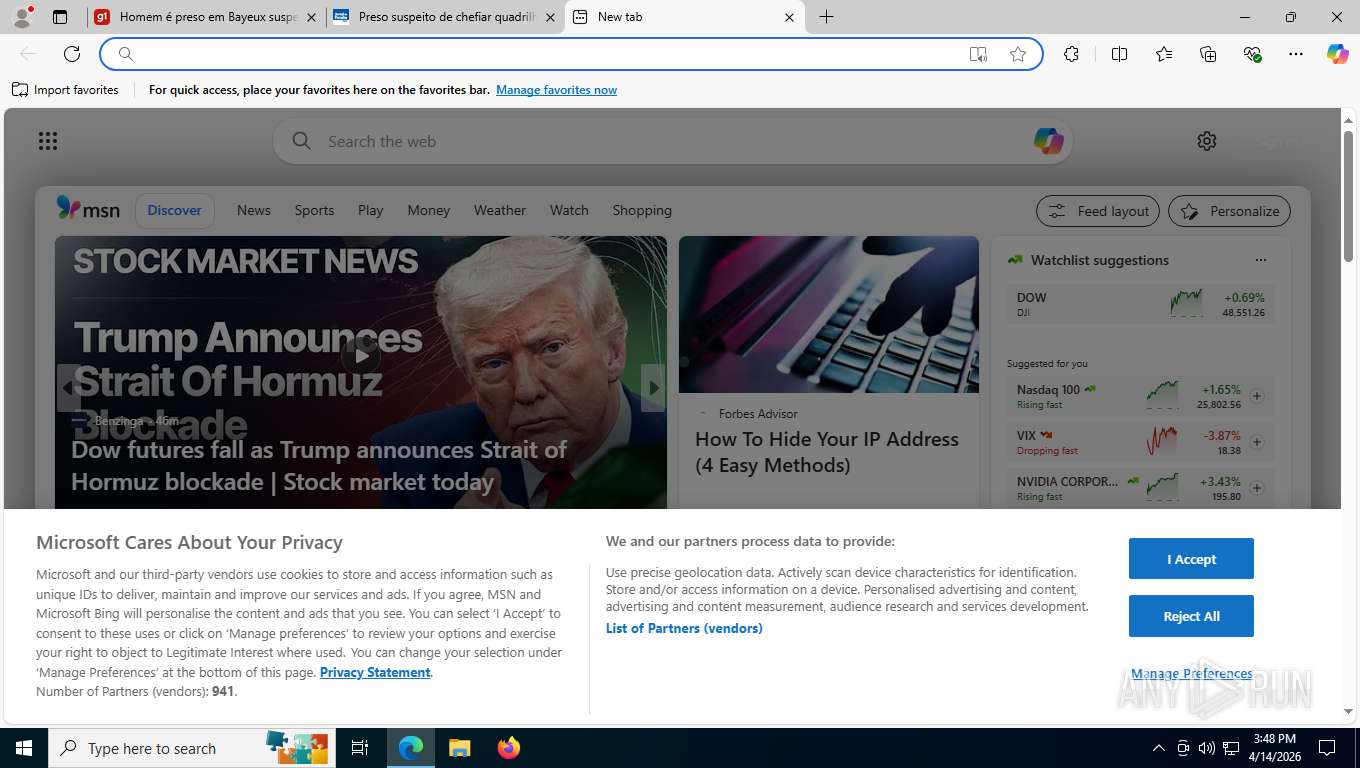Screen dimensions: 1360x768
Task: Click the Reject All button
Action: [x=1191, y=616]
